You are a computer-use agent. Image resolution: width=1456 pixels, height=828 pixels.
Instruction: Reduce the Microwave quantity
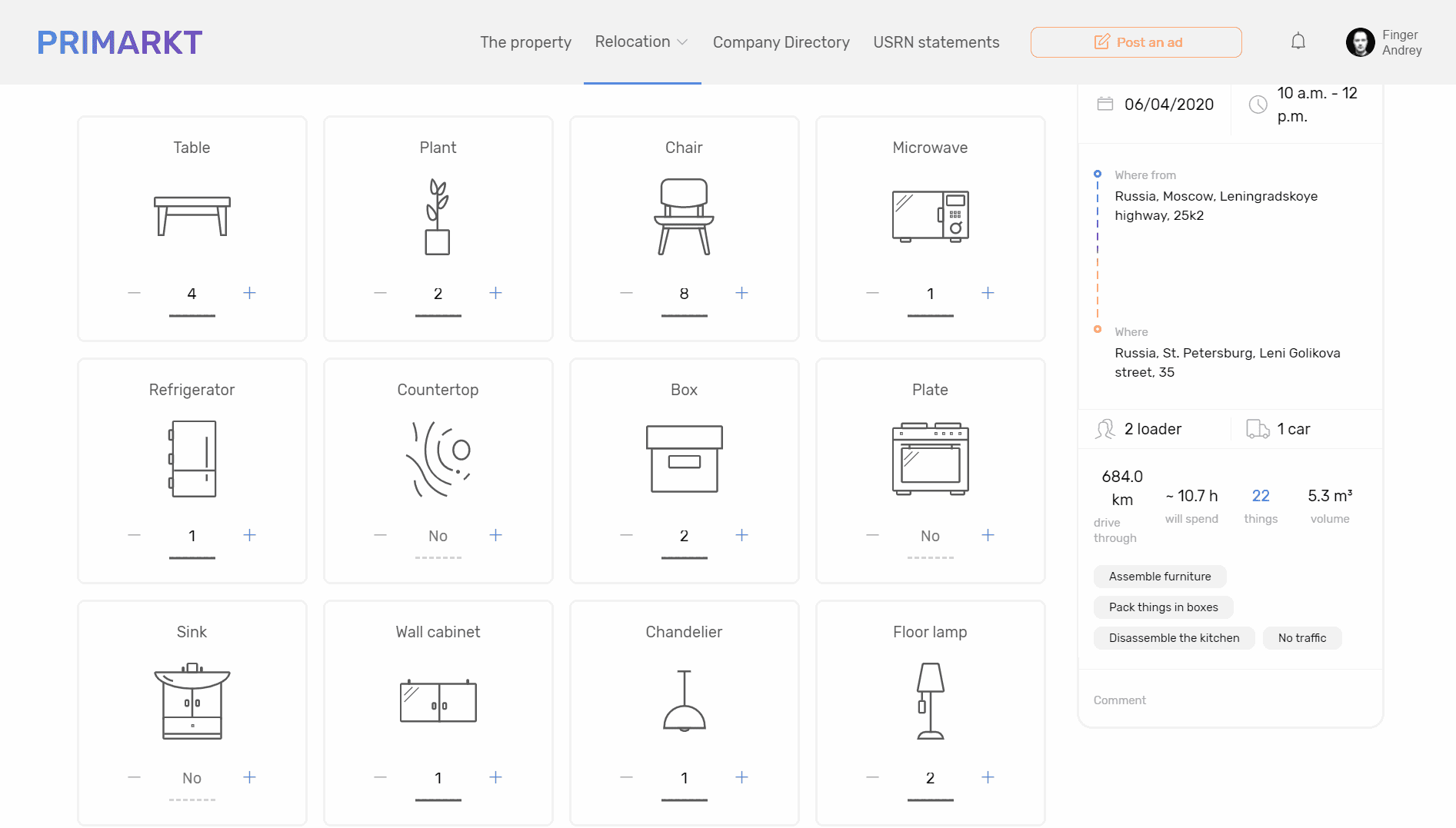tap(872, 293)
